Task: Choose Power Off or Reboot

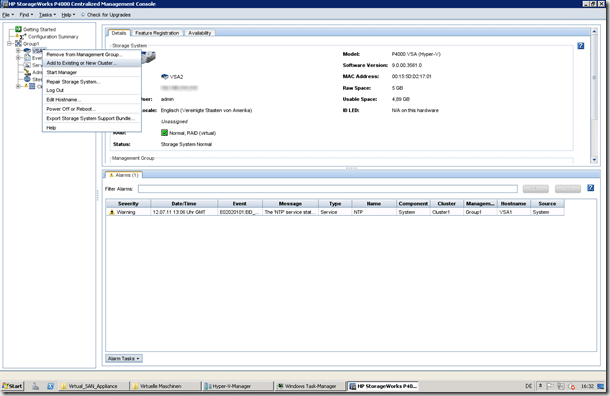Action: tap(92, 109)
